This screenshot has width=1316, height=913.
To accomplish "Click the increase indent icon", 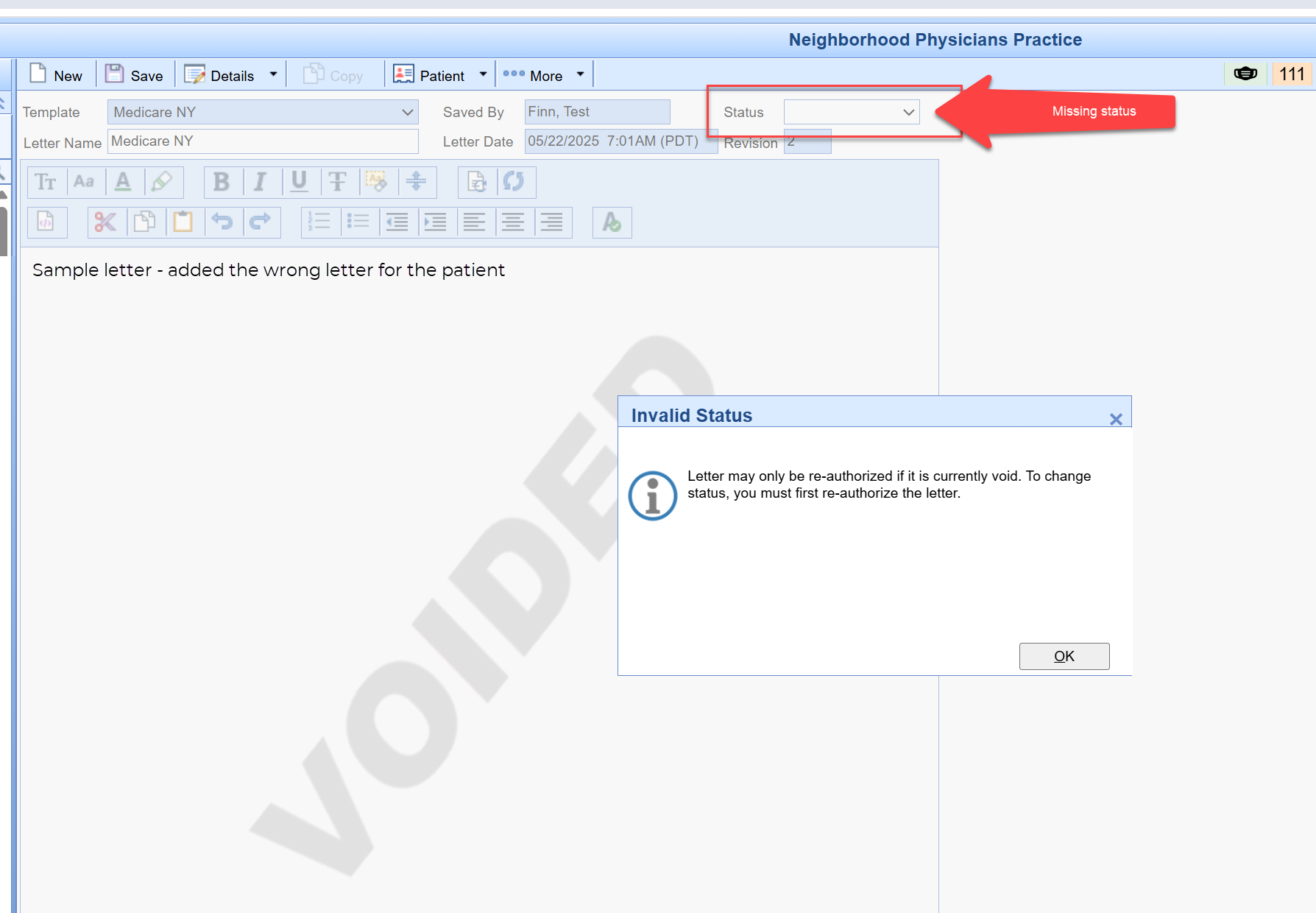I will click(x=436, y=222).
